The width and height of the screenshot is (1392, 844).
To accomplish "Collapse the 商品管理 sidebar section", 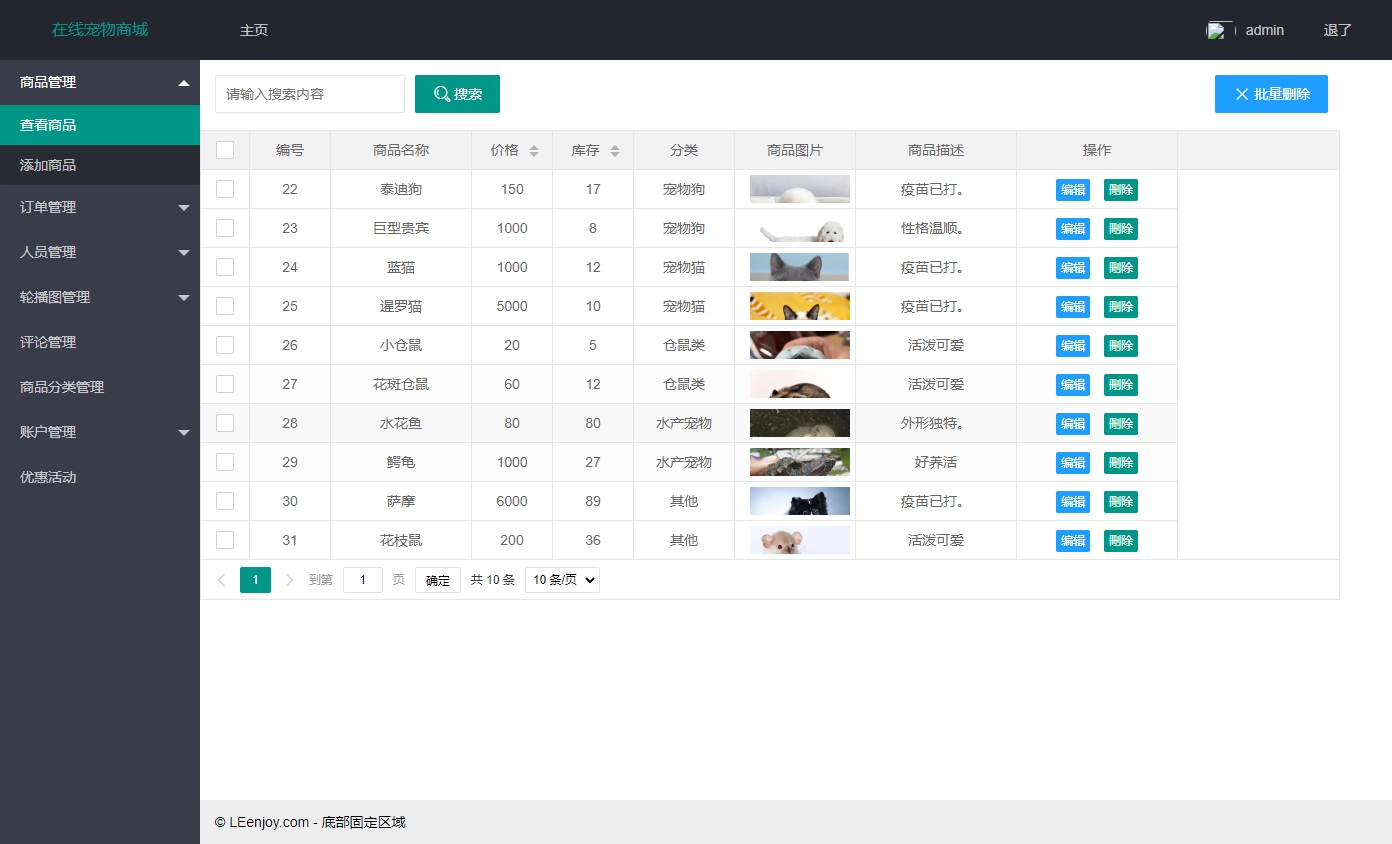I will coord(100,82).
